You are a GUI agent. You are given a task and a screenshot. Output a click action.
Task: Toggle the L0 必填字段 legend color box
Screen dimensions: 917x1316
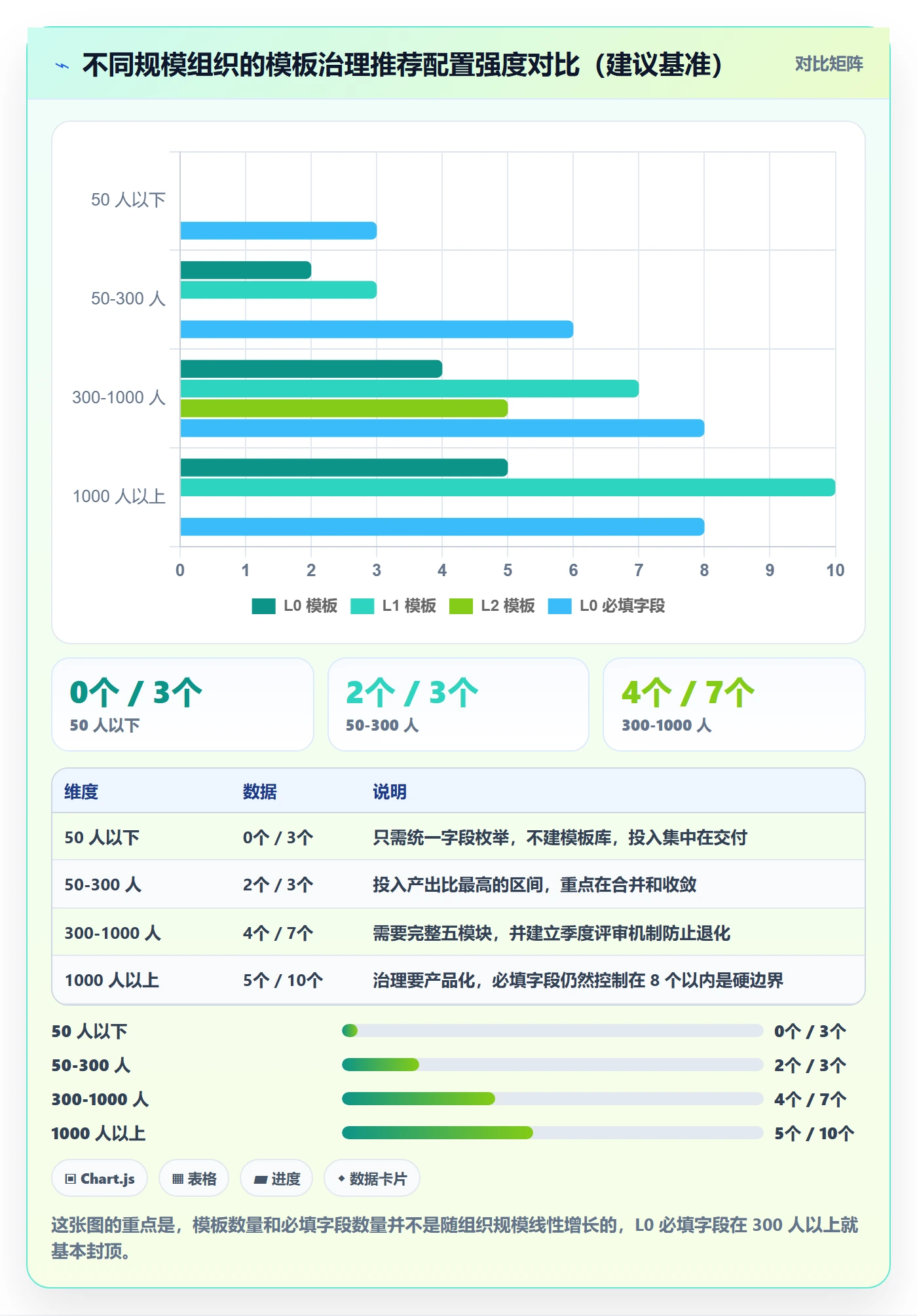tap(559, 606)
